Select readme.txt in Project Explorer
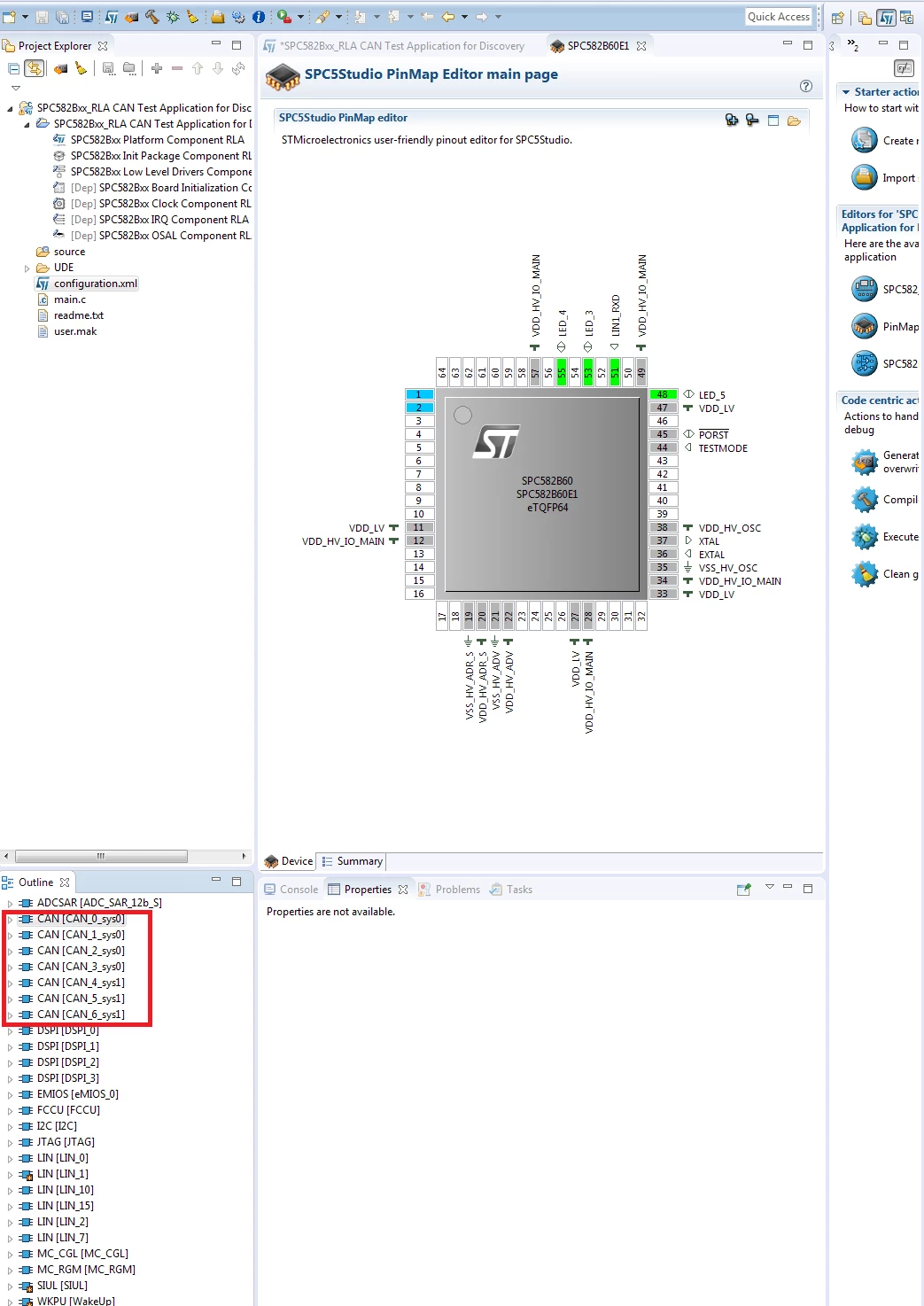 click(70, 315)
